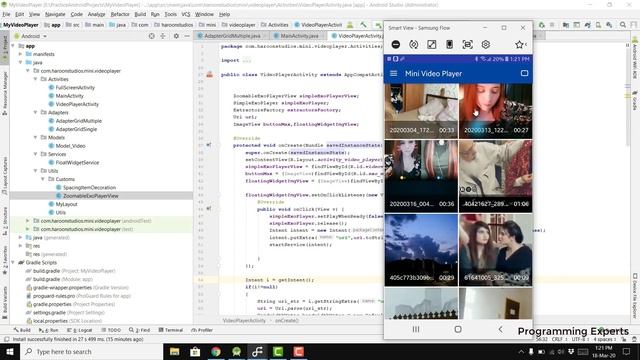The image size is (640, 360).
Task: Click the fullscreen arrow icon in Smart View
Action: [431, 44]
